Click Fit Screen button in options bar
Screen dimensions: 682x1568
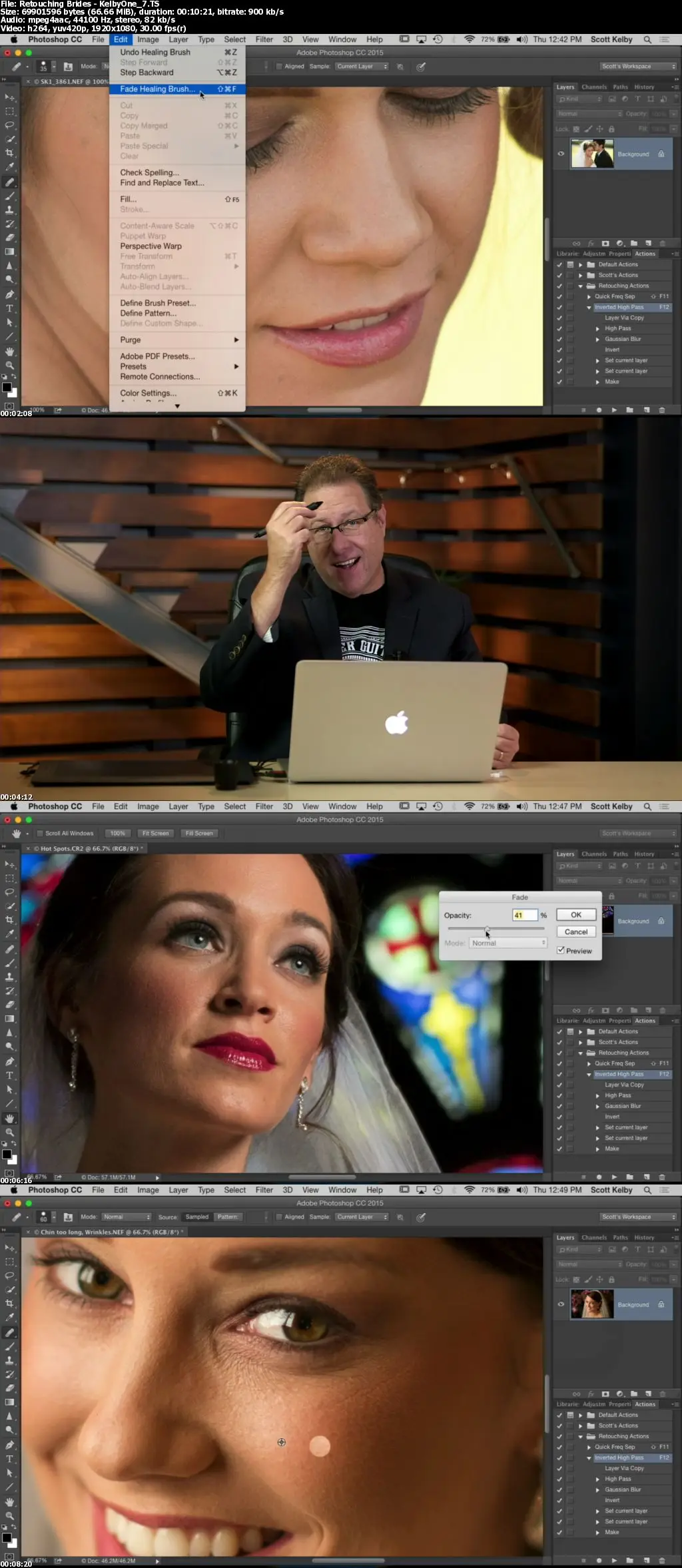(x=155, y=834)
